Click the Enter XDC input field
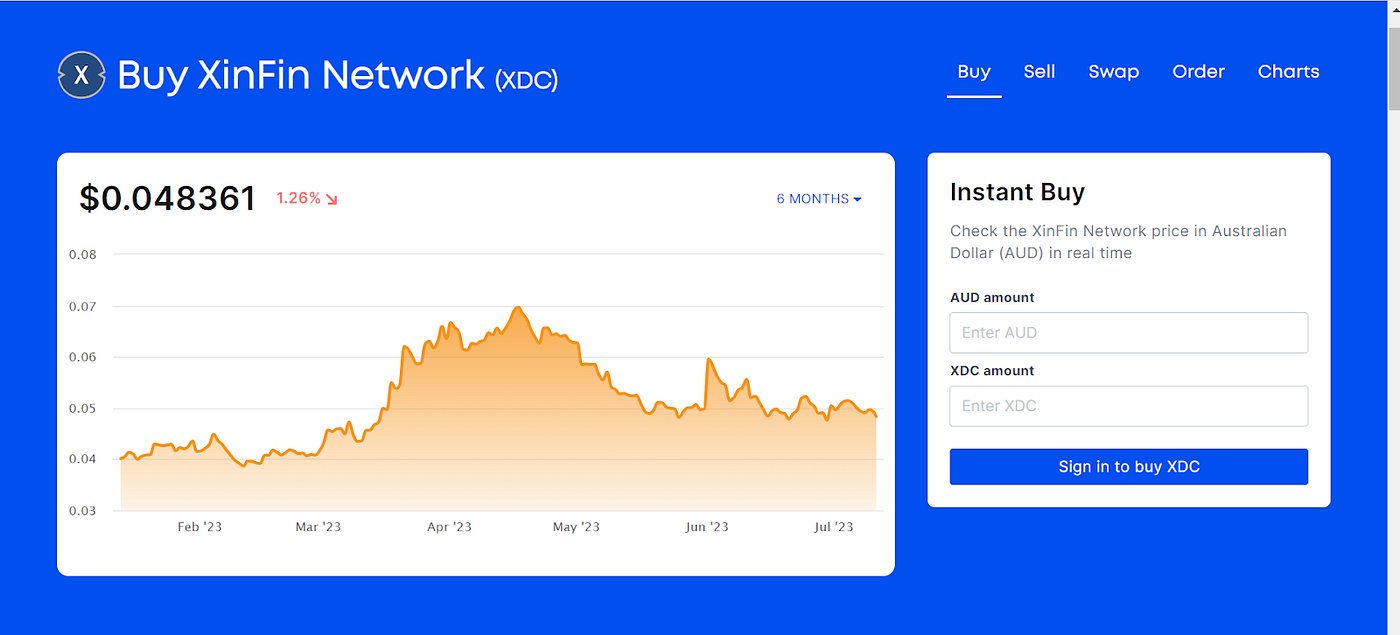Viewport: 1400px width, 635px height. click(x=1128, y=406)
